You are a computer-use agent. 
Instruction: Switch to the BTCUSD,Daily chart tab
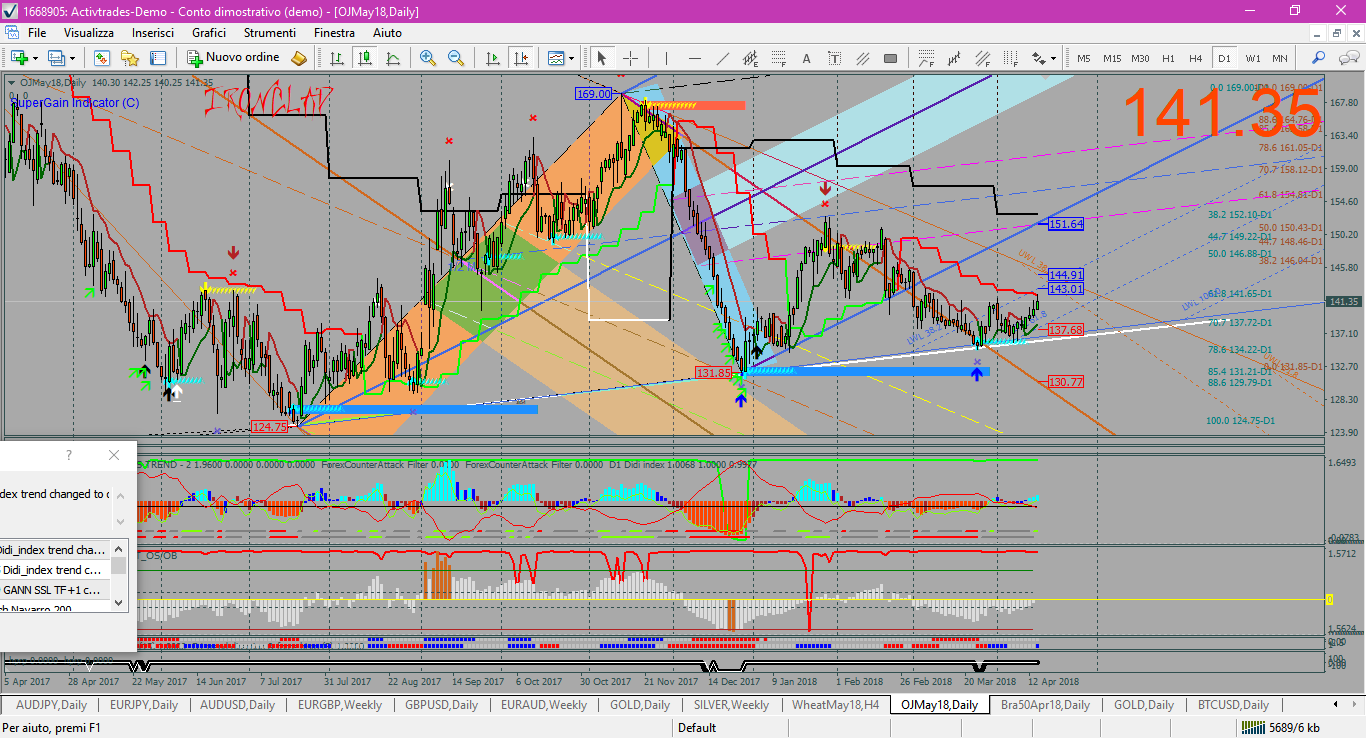click(1233, 705)
